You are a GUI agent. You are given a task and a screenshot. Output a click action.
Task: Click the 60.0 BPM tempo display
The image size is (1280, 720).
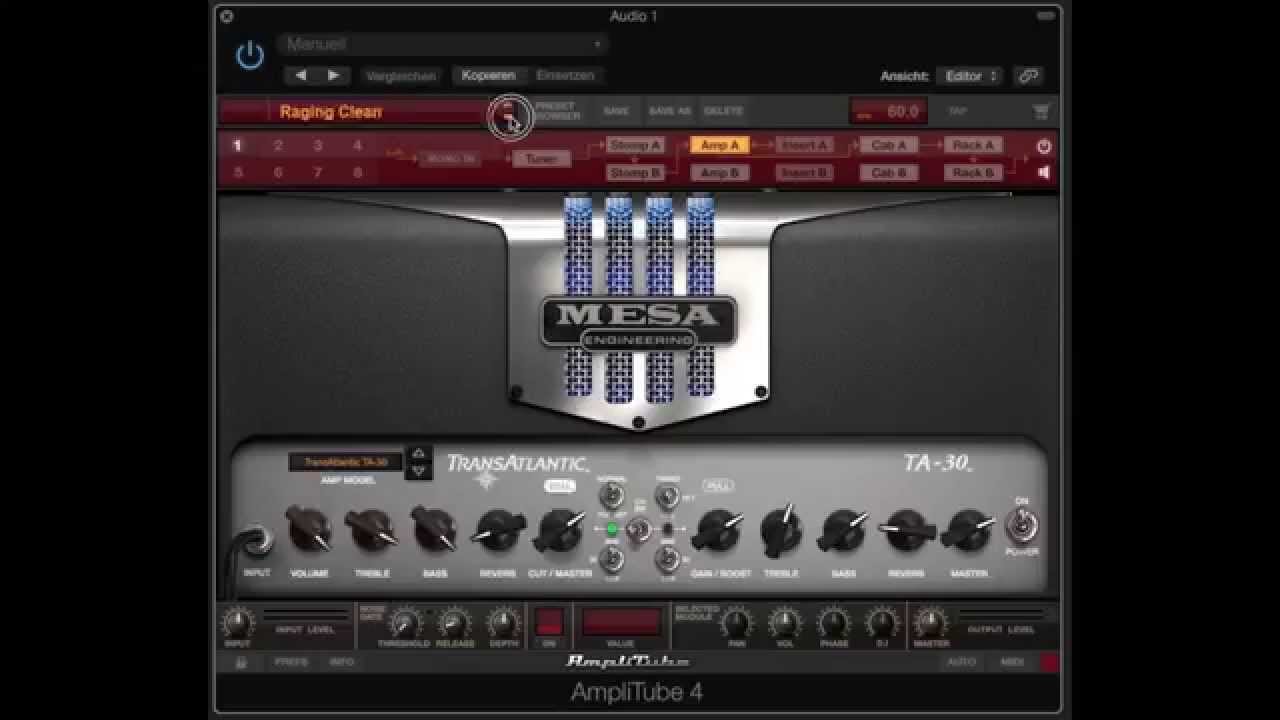pyautogui.click(x=888, y=112)
